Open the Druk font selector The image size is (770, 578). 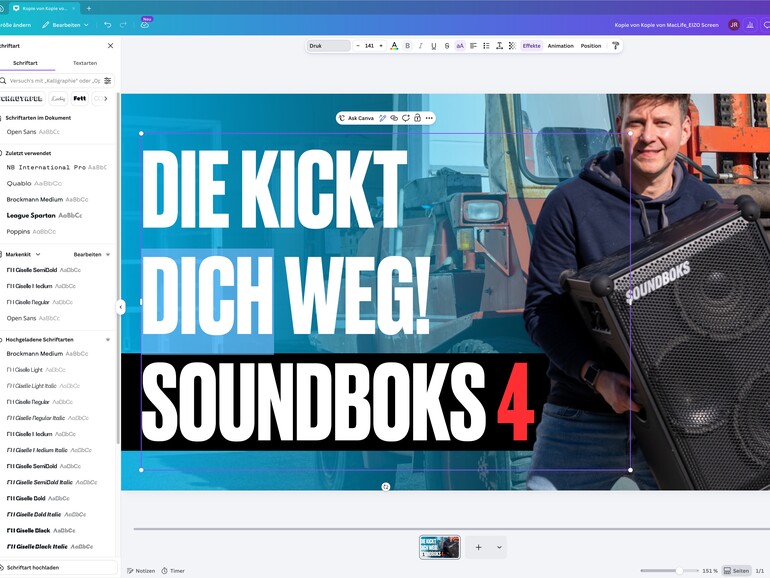pos(329,46)
